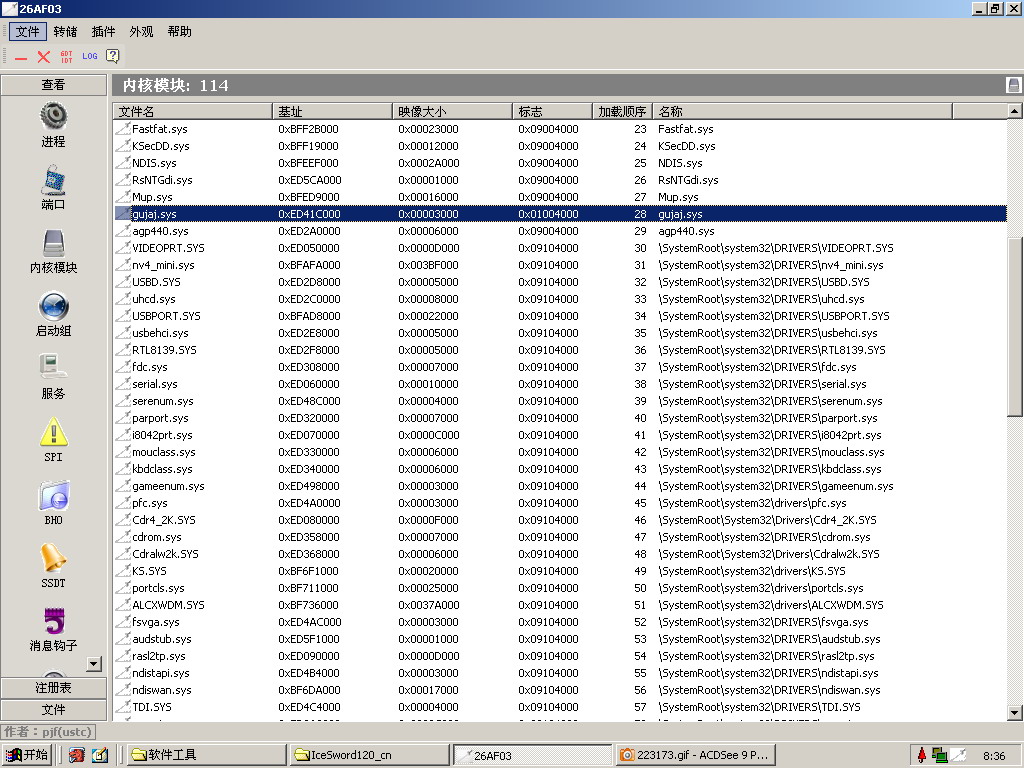Switch to the 查看 sidebar panel
This screenshot has width=1024, height=768.
click(54, 85)
